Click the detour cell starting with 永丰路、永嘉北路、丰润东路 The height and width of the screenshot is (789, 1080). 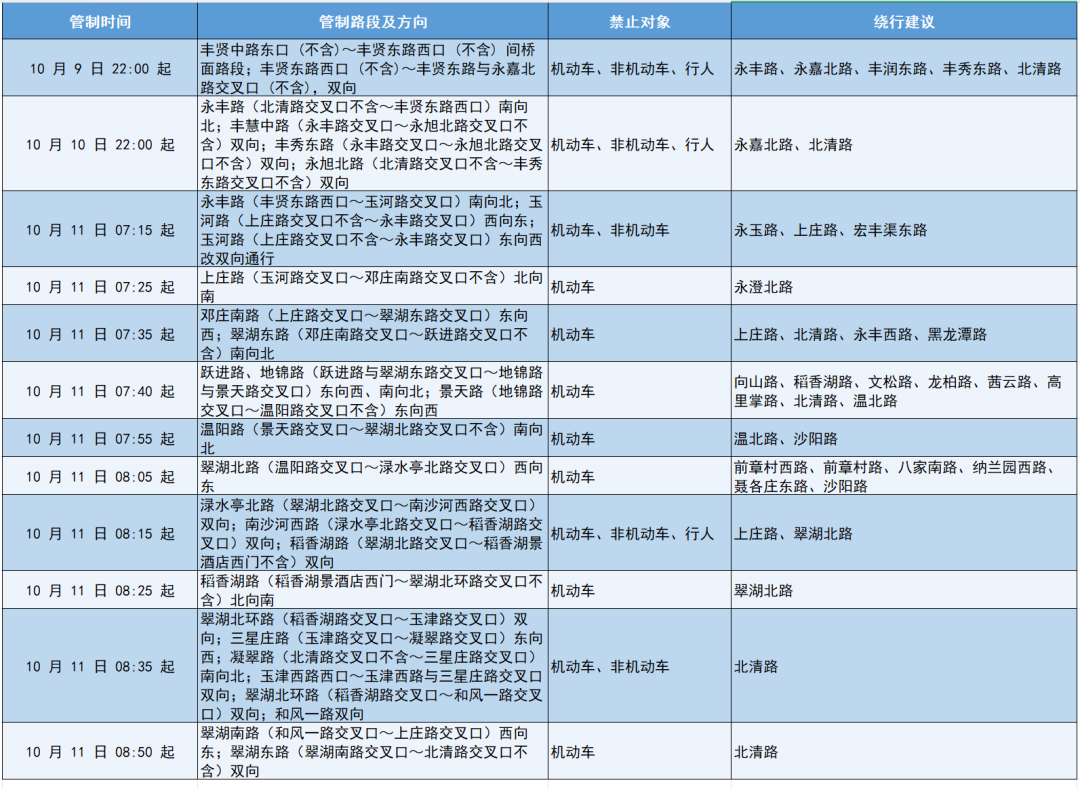tap(904, 68)
